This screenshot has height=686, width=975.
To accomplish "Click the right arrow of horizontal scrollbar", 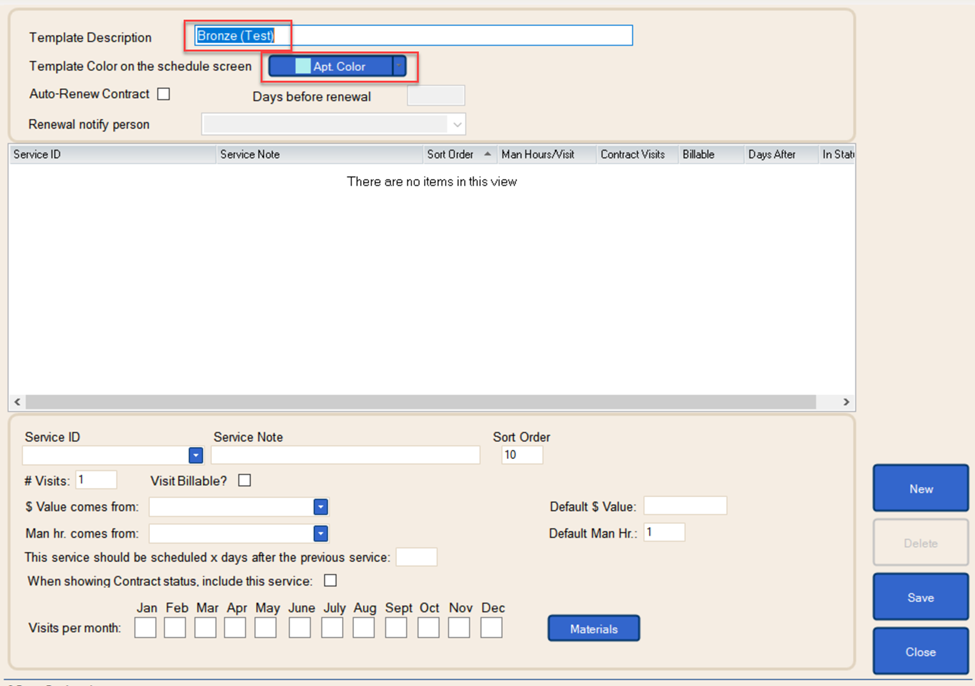I will (x=846, y=401).
